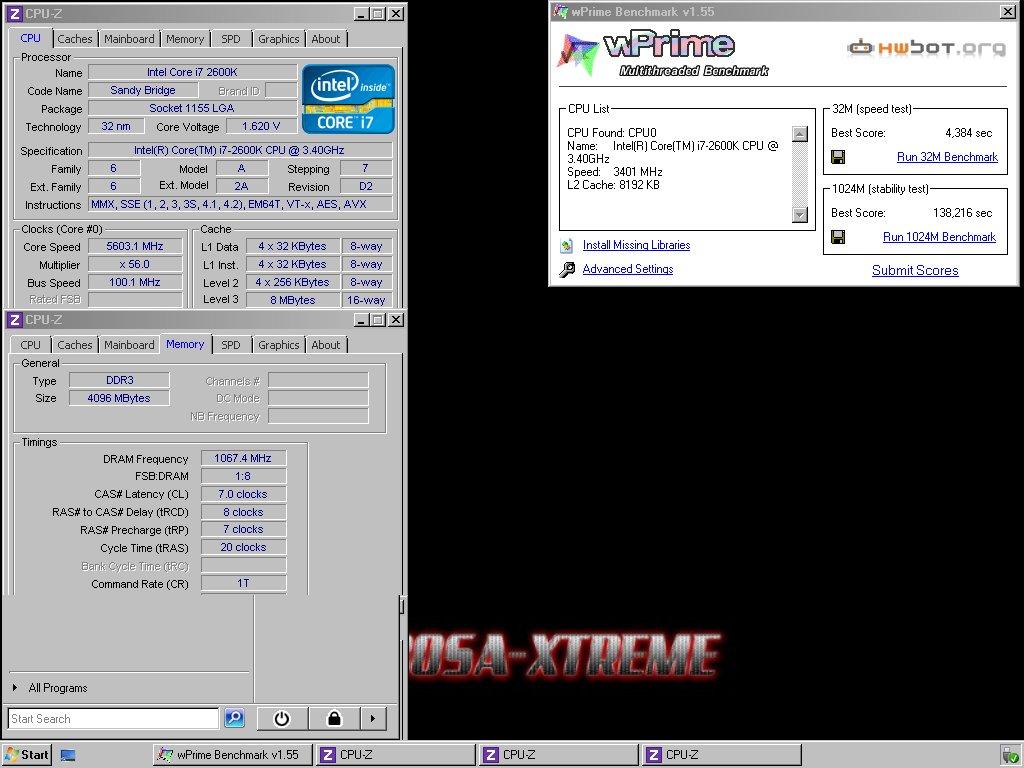Click Run 1024M Benchmark link
This screenshot has height=768, width=1024.
pos(939,237)
